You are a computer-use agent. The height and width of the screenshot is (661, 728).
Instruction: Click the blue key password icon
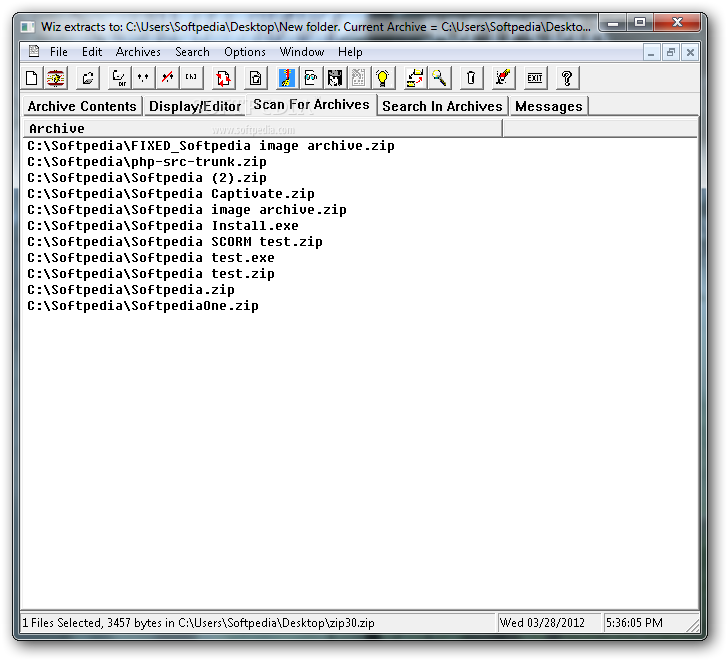click(286, 78)
